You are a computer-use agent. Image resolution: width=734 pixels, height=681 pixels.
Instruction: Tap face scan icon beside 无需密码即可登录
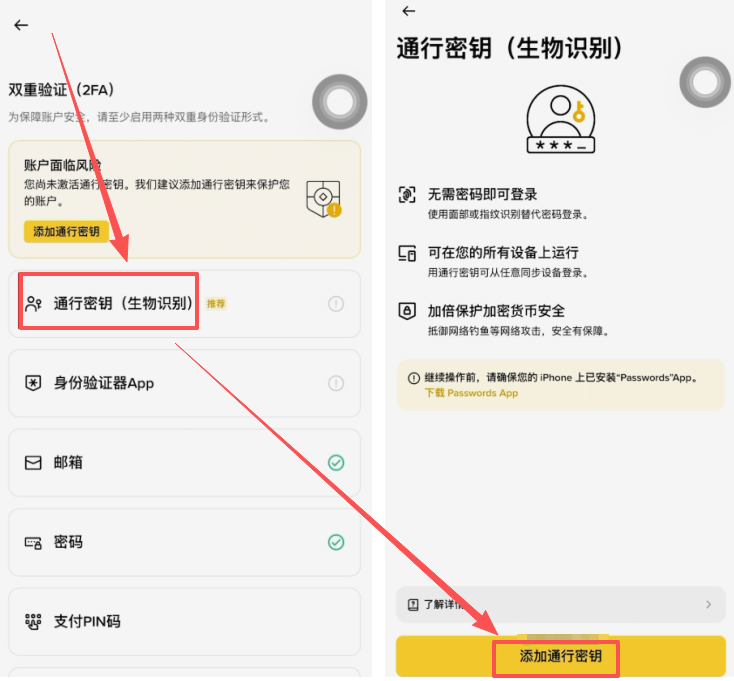pyautogui.click(x=407, y=194)
